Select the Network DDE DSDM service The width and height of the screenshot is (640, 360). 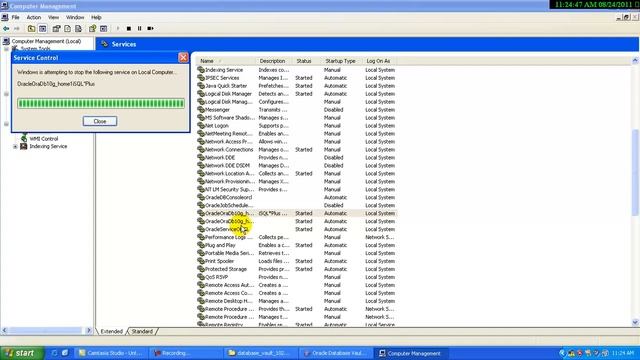click(227, 165)
